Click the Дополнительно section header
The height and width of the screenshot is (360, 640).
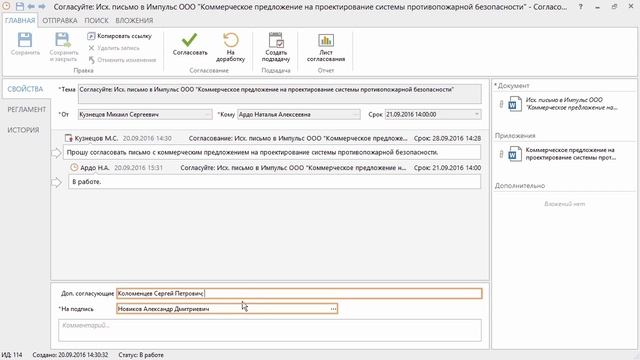coord(520,186)
